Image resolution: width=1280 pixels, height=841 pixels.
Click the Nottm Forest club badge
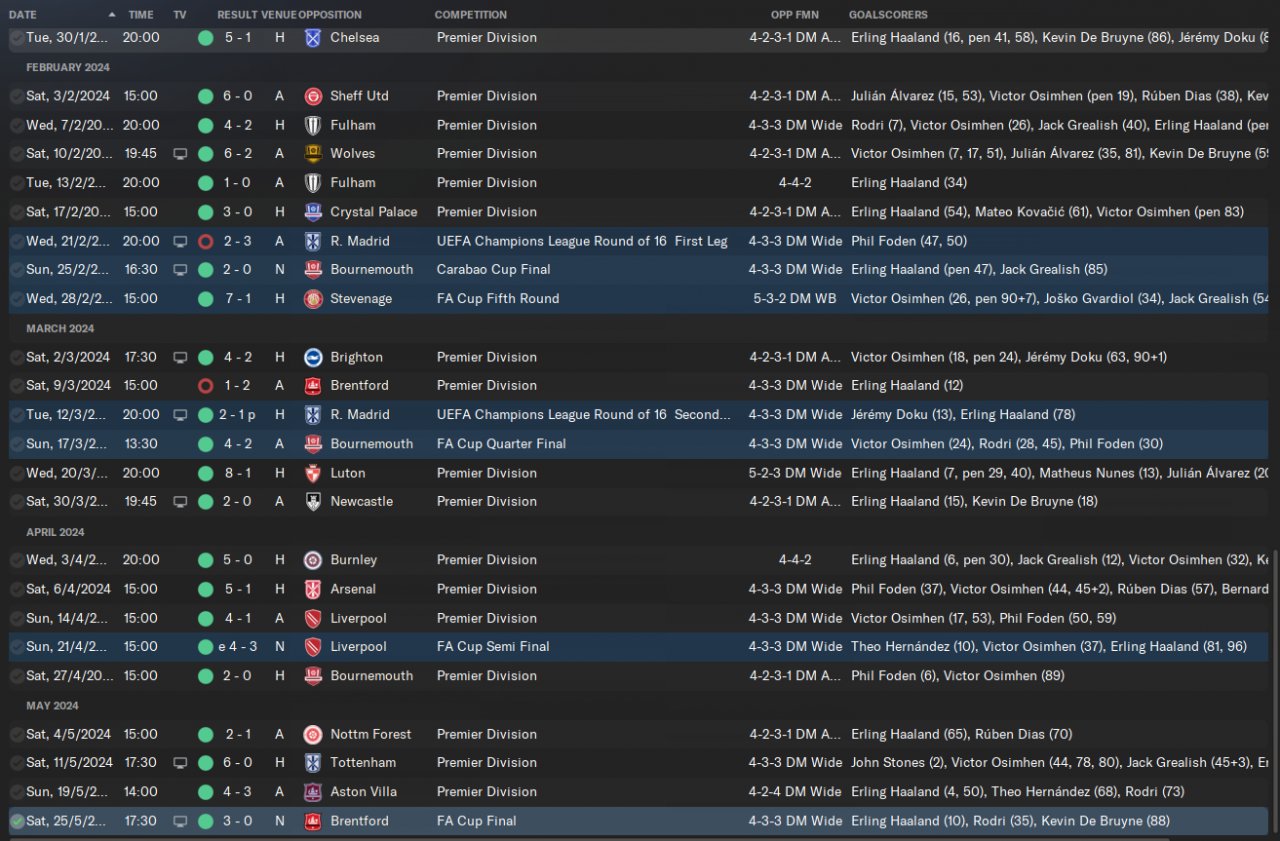313,734
